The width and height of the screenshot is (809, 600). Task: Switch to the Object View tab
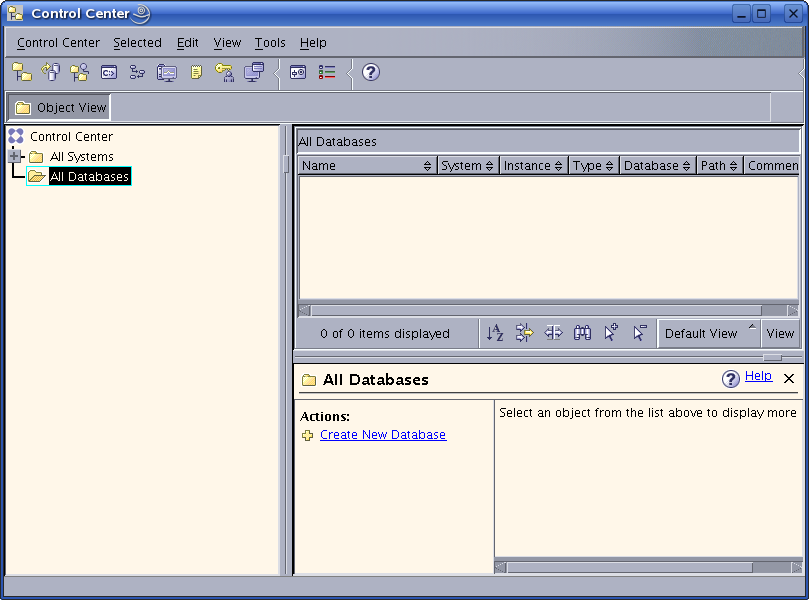click(60, 107)
